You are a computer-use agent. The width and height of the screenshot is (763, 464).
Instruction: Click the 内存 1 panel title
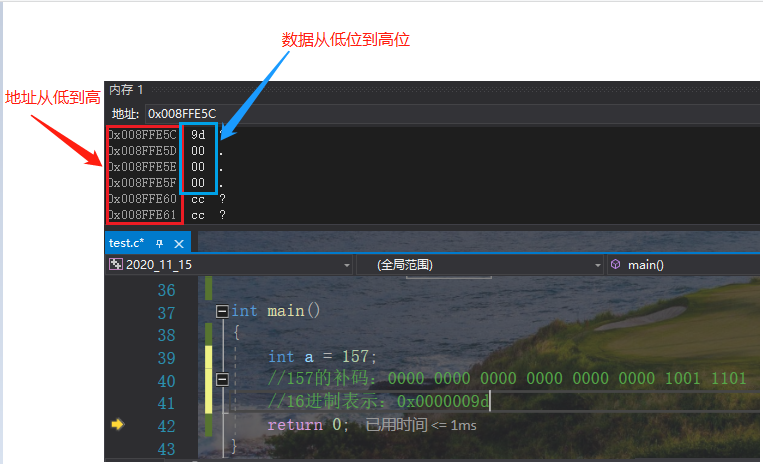coord(126,90)
